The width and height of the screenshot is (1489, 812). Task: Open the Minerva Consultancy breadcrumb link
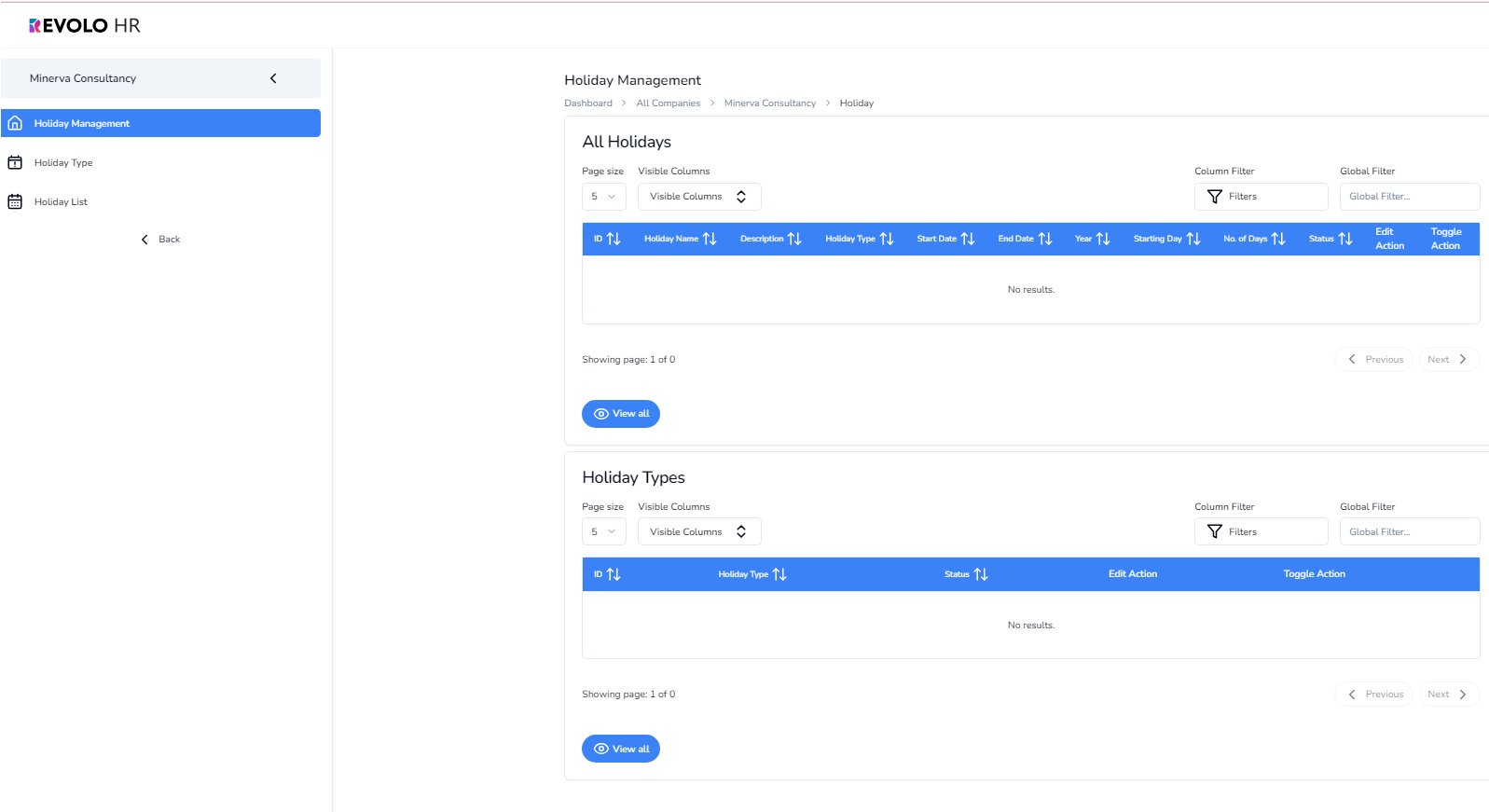tap(770, 103)
